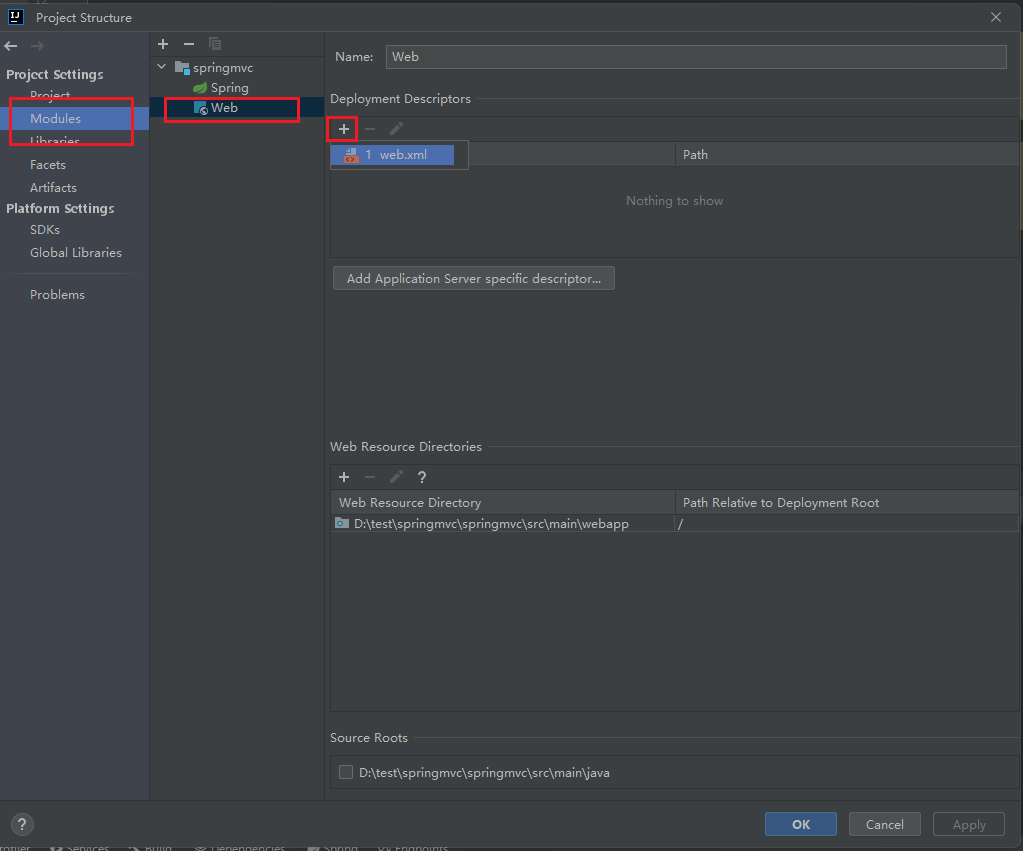Screen dimensions: 1023x851
Task: Click the Apply button
Action: [x=969, y=824]
